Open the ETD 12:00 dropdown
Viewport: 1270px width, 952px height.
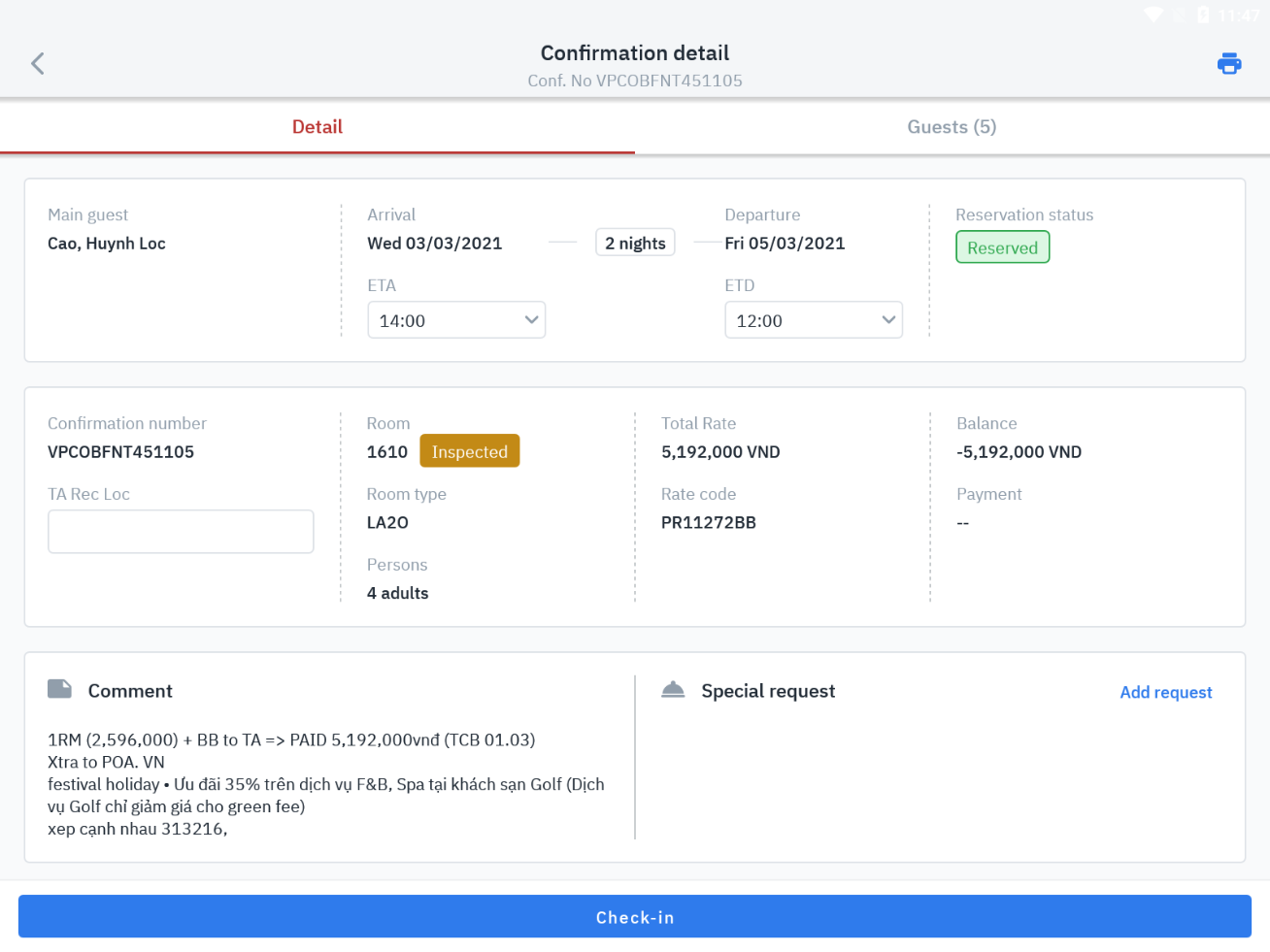point(814,320)
